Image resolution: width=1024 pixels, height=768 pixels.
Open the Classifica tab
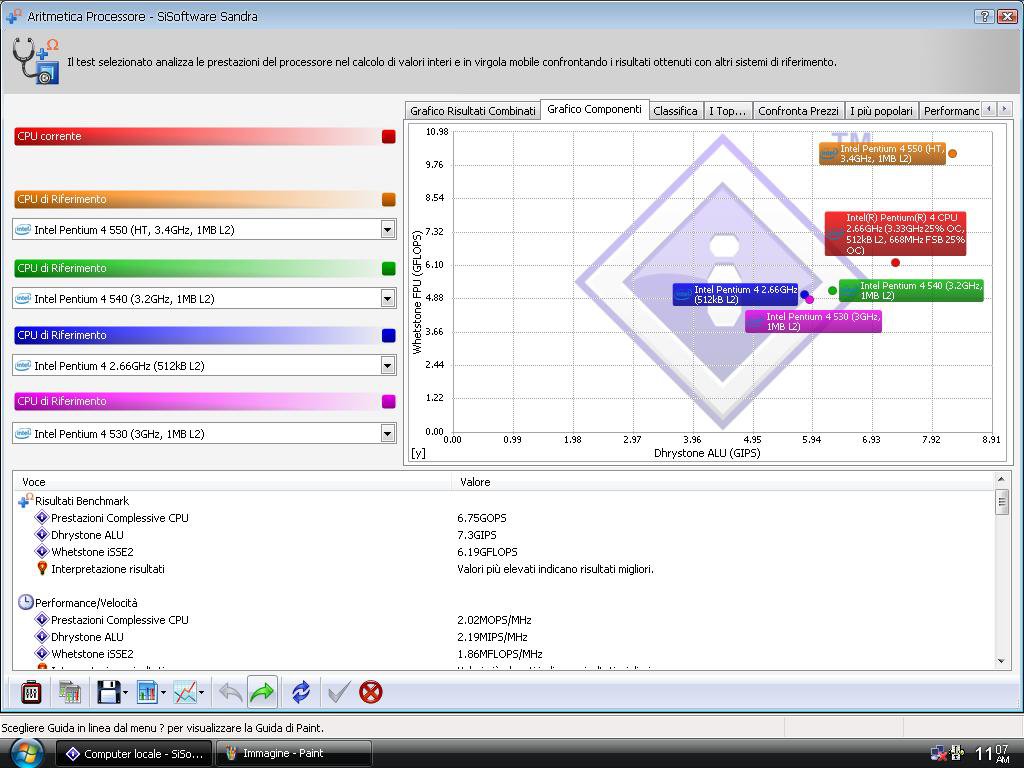click(x=675, y=111)
